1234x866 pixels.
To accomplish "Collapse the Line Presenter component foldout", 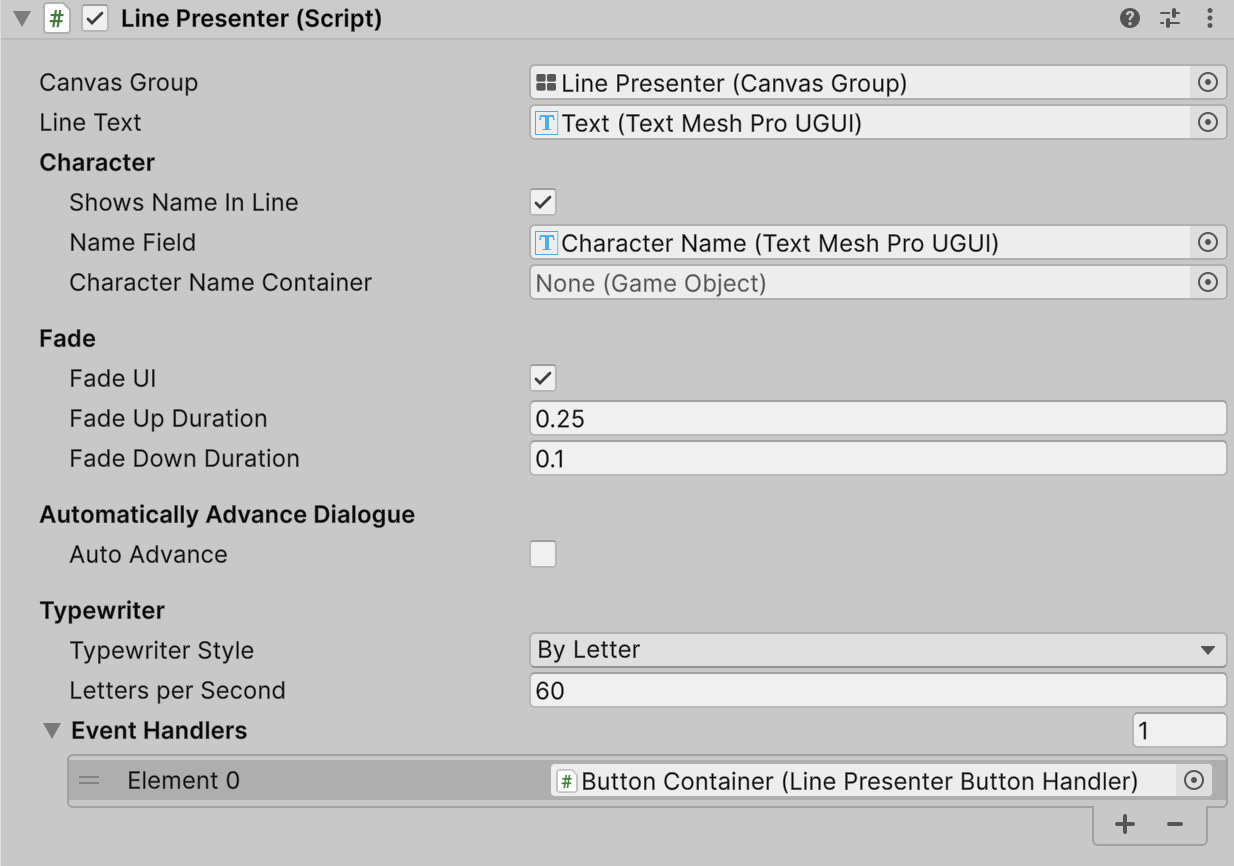I will pyautogui.click(x=21, y=19).
